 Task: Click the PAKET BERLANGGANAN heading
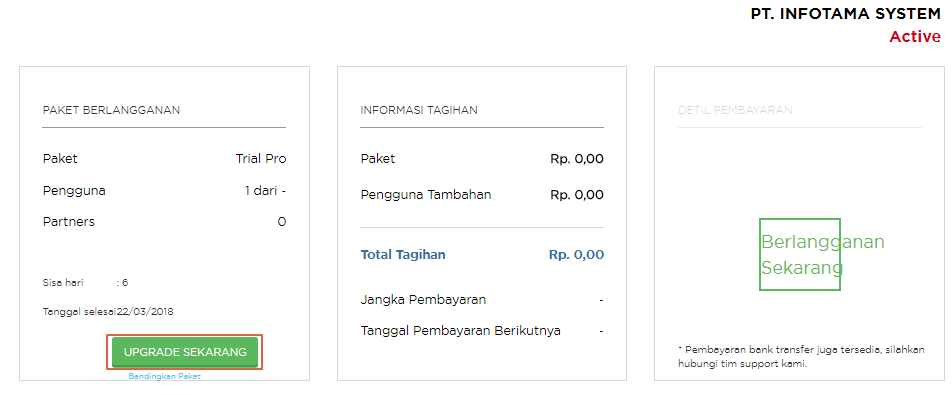pyautogui.click(x=111, y=110)
